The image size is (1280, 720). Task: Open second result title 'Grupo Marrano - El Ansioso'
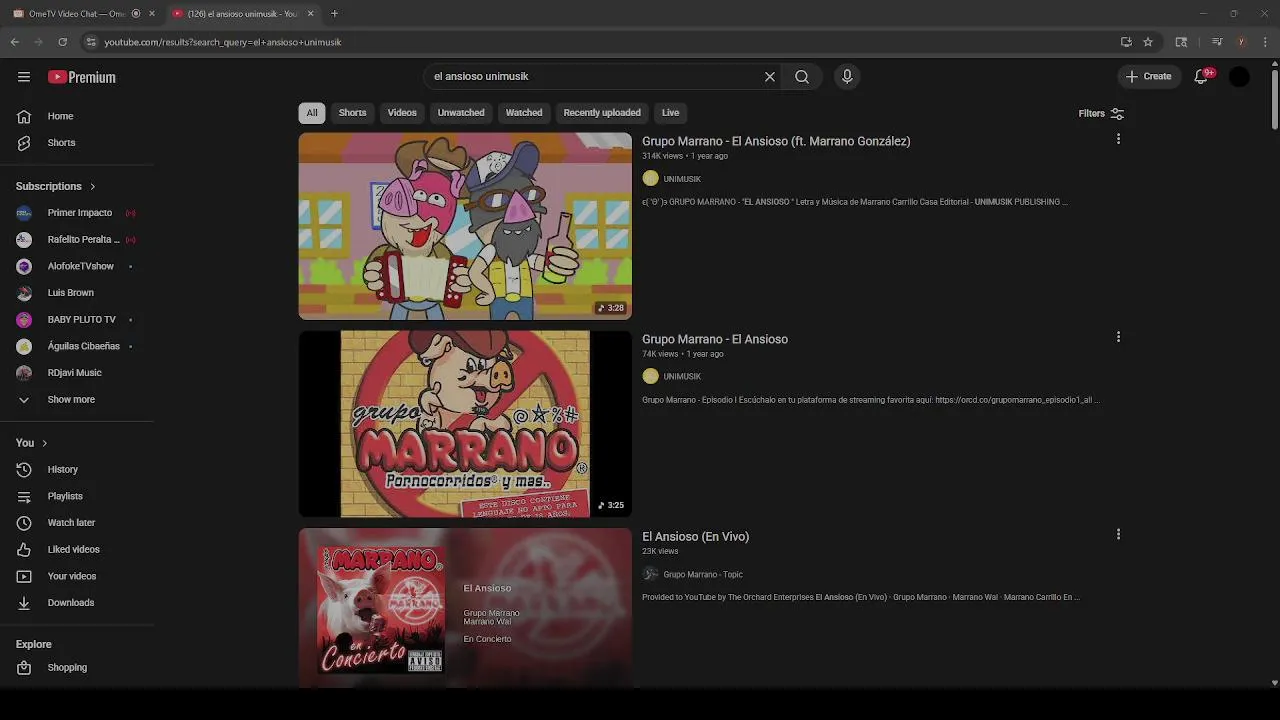[715, 339]
